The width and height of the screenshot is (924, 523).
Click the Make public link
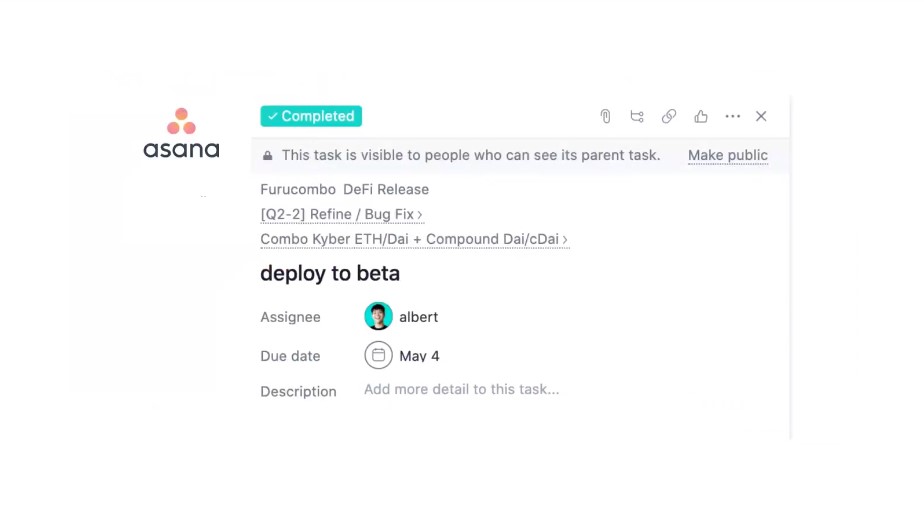728,155
